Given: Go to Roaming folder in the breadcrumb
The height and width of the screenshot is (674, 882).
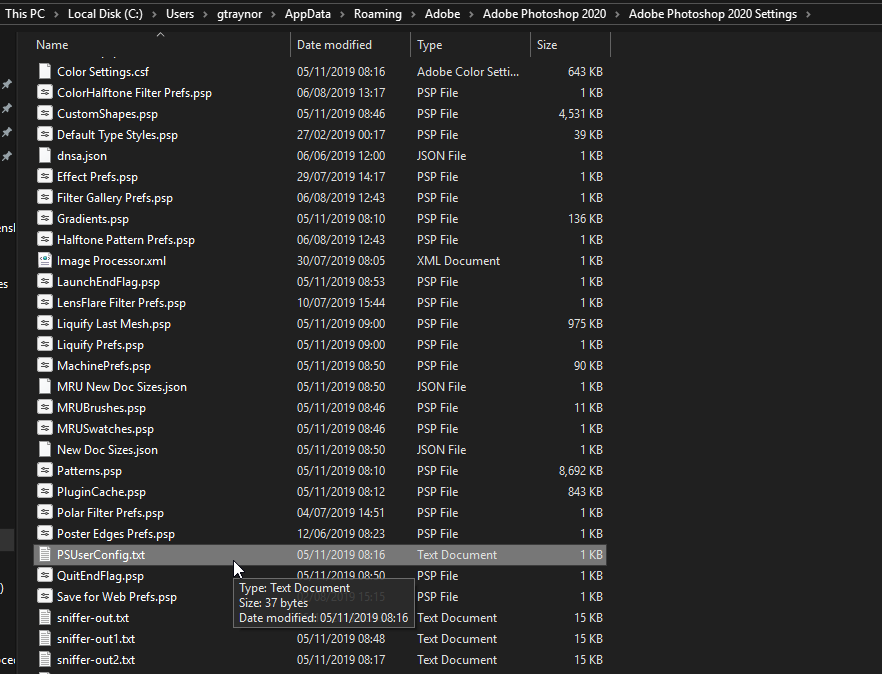Looking at the screenshot, I should pyautogui.click(x=378, y=14).
